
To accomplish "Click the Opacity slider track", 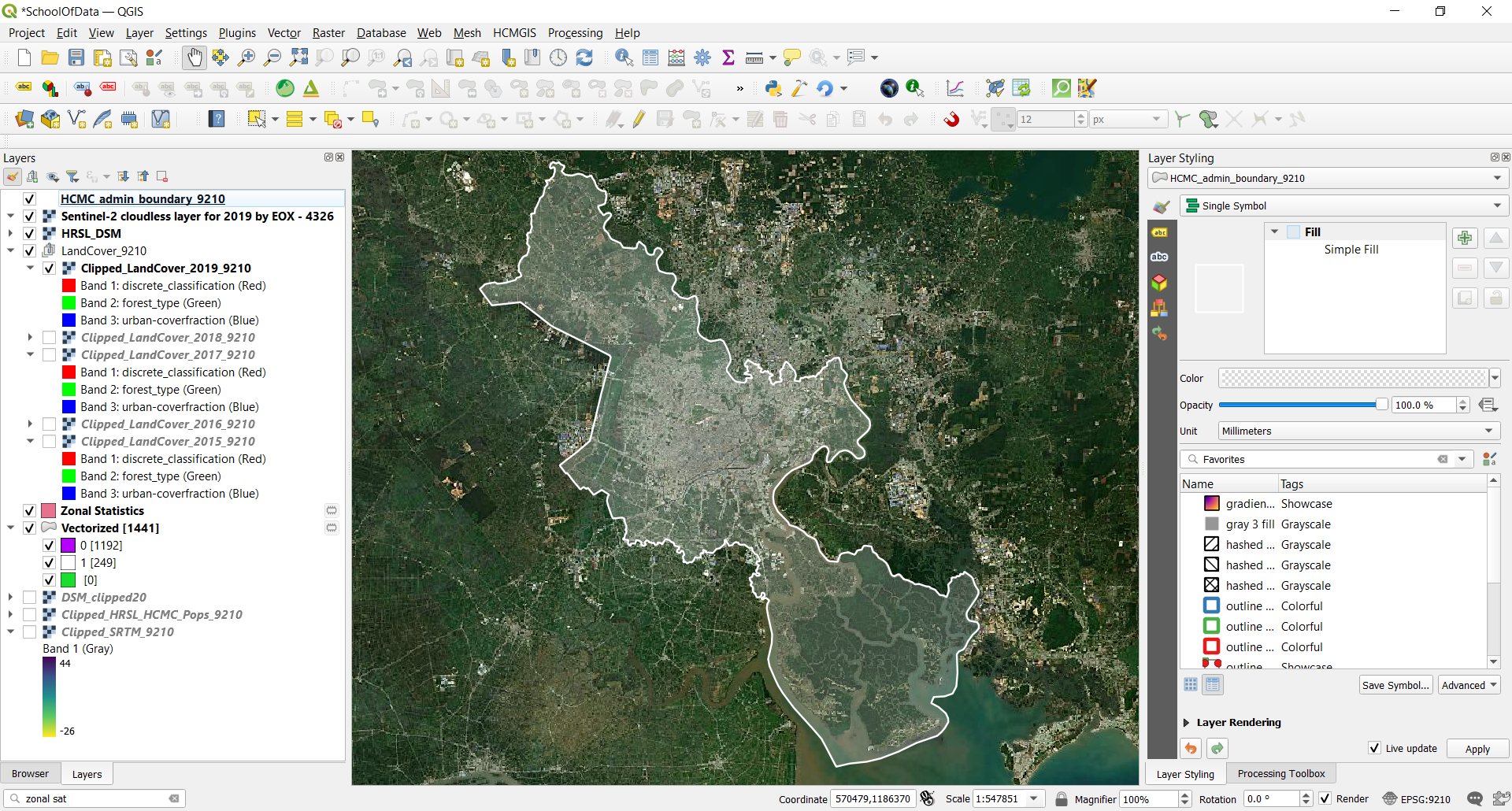I will pos(1303,405).
